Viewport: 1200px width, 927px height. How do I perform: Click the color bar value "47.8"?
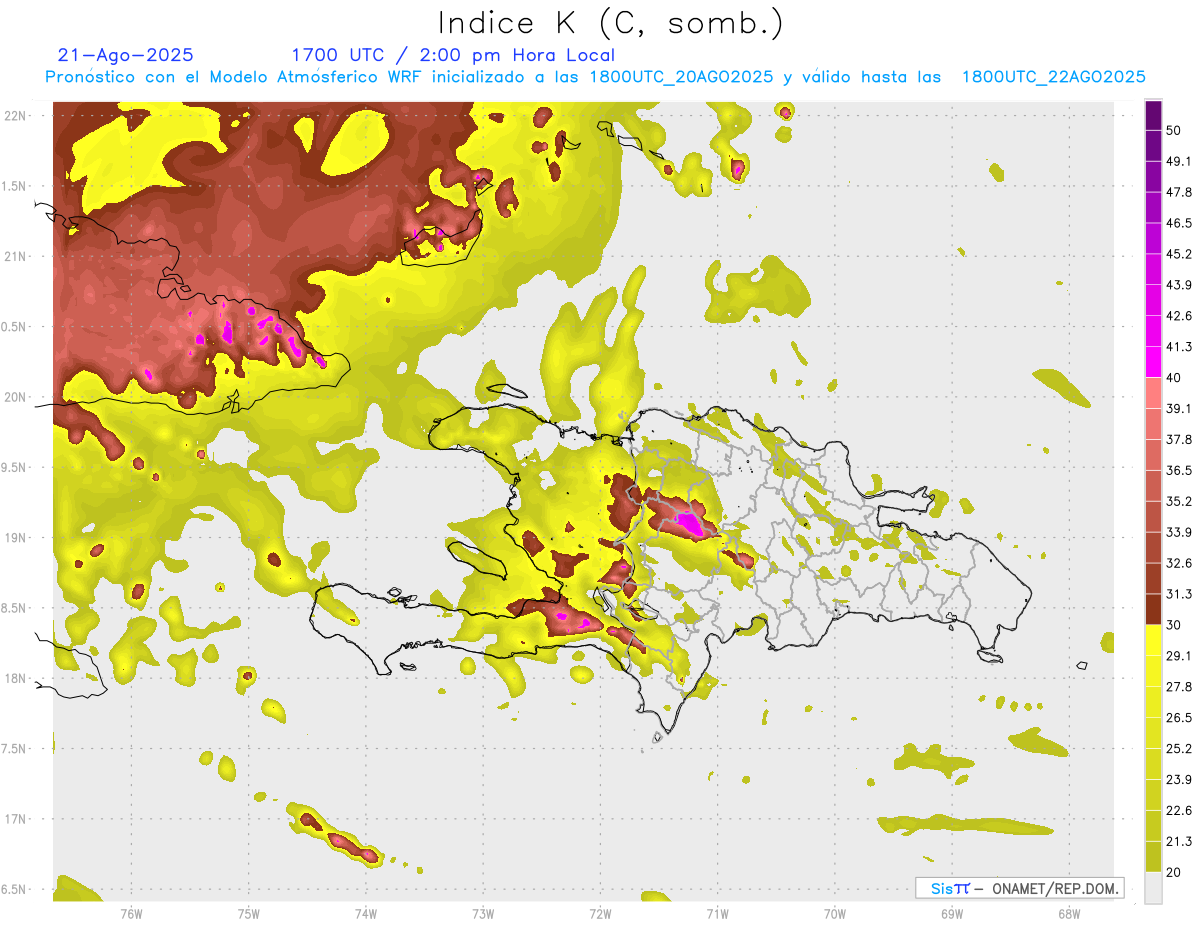tap(1179, 192)
